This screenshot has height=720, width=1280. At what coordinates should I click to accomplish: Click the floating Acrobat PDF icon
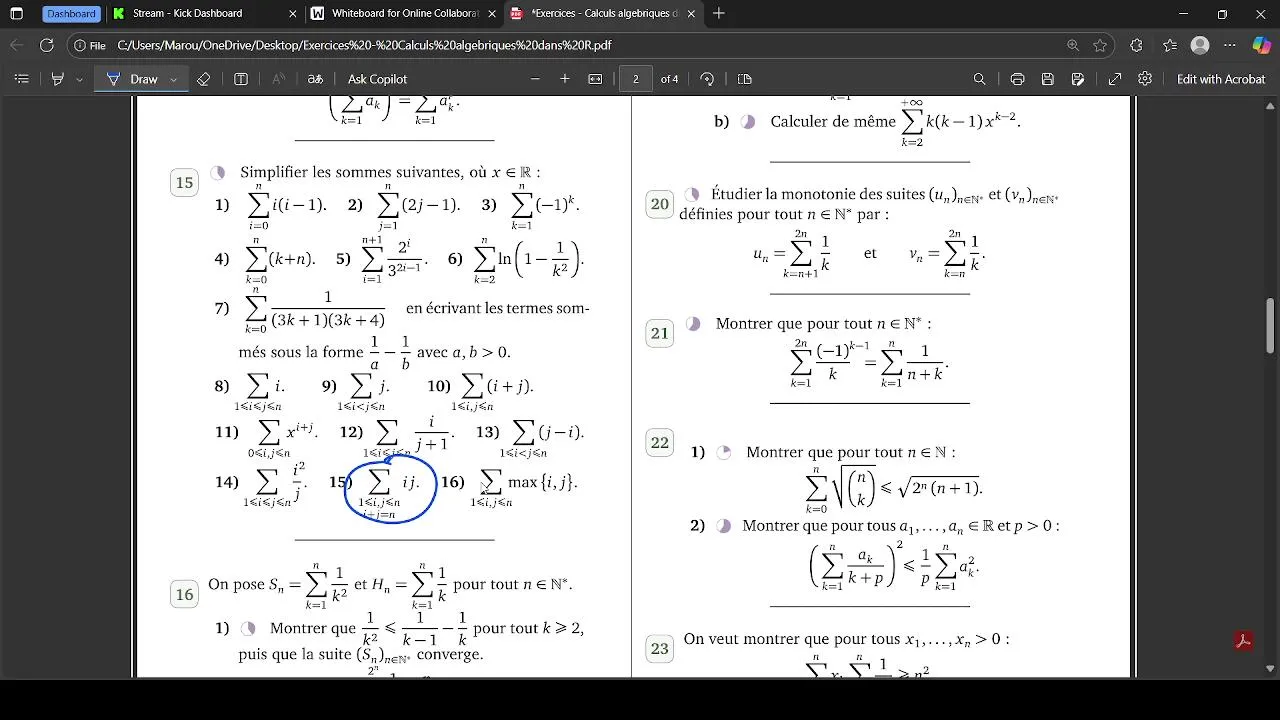(x=1244, y=642)
